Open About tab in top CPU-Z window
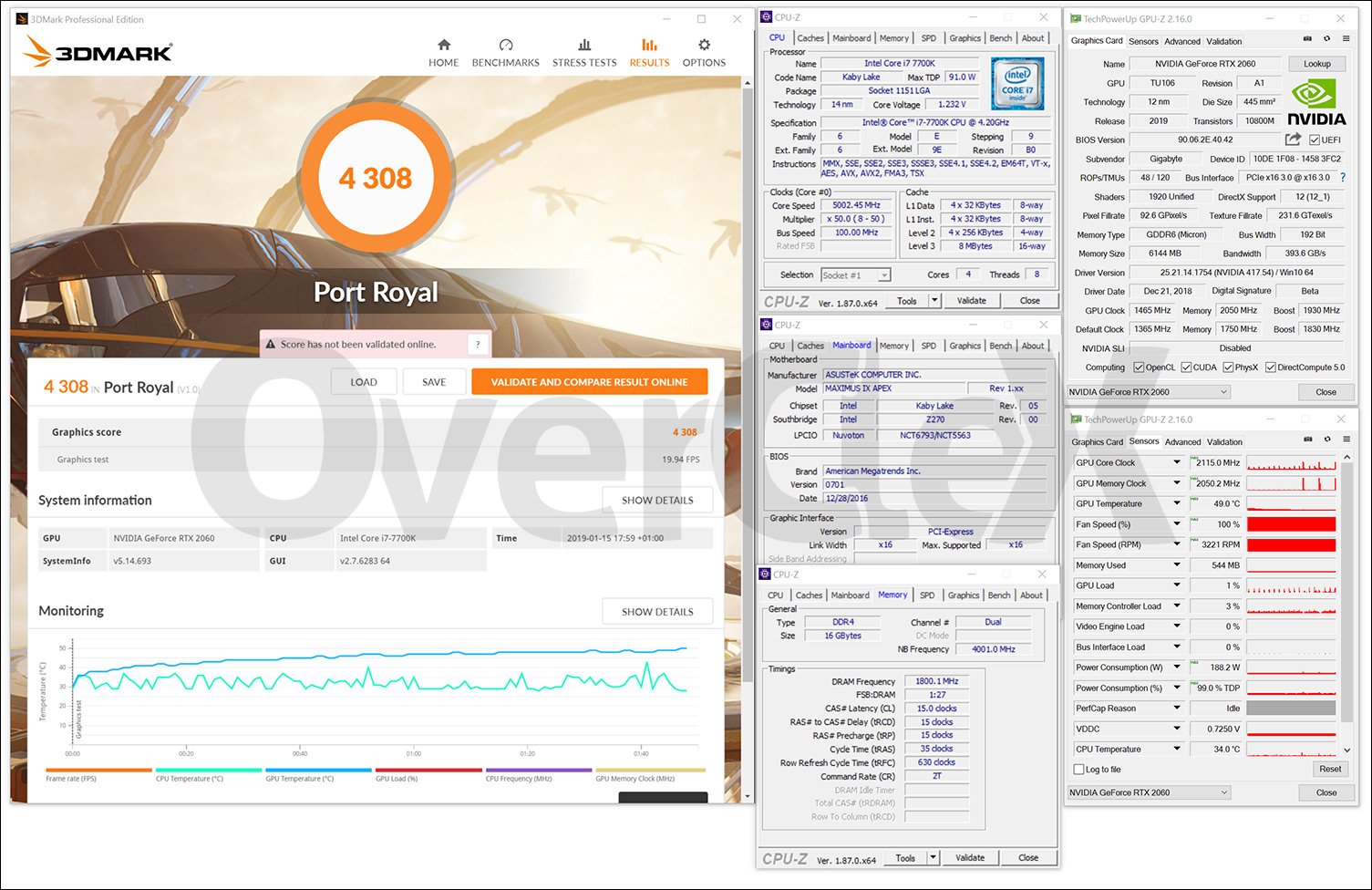This screenshot has height=890, width=1372. 1033,38
